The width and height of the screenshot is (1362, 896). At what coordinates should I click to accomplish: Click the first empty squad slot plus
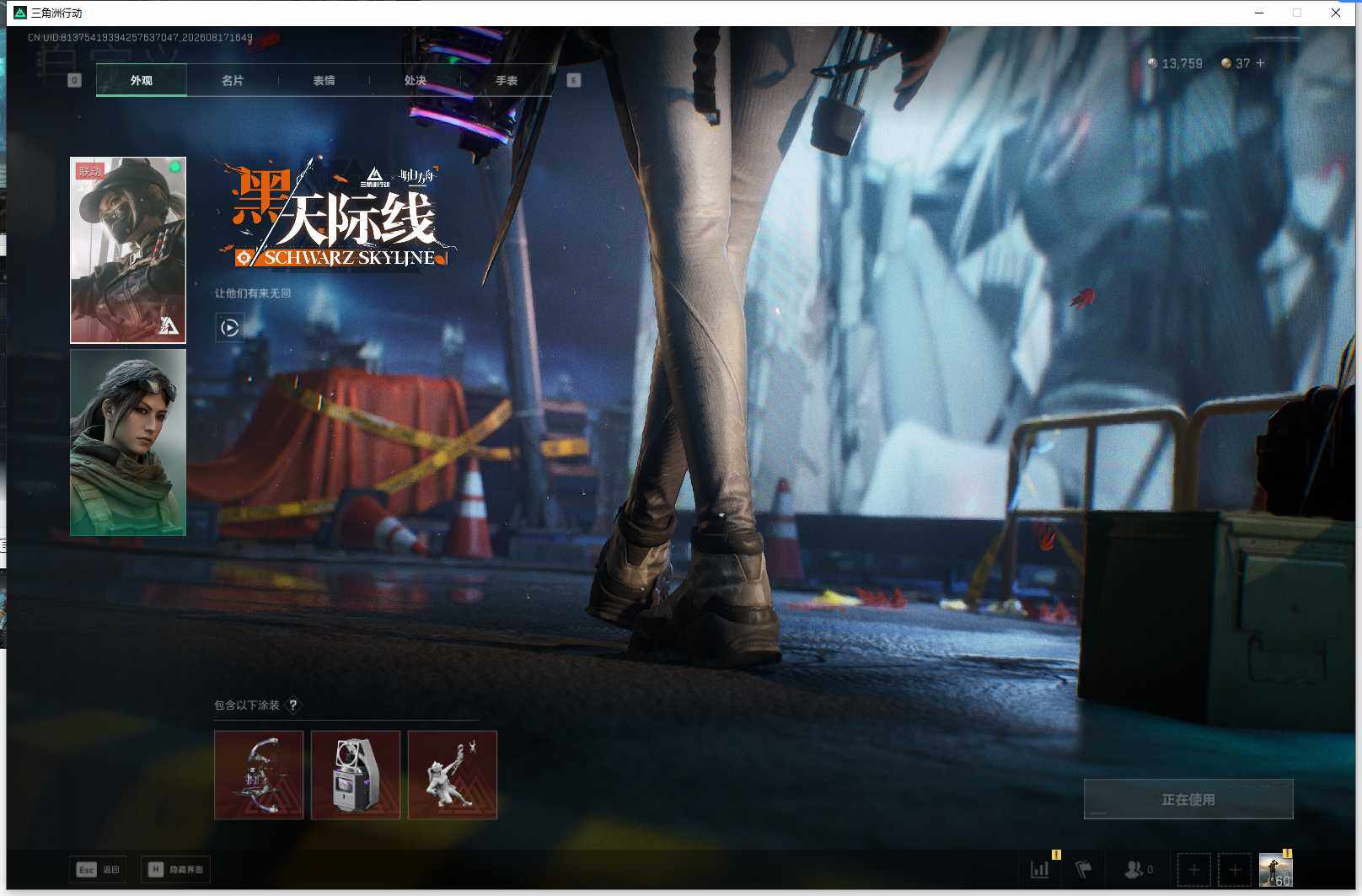coord(1194,869)
